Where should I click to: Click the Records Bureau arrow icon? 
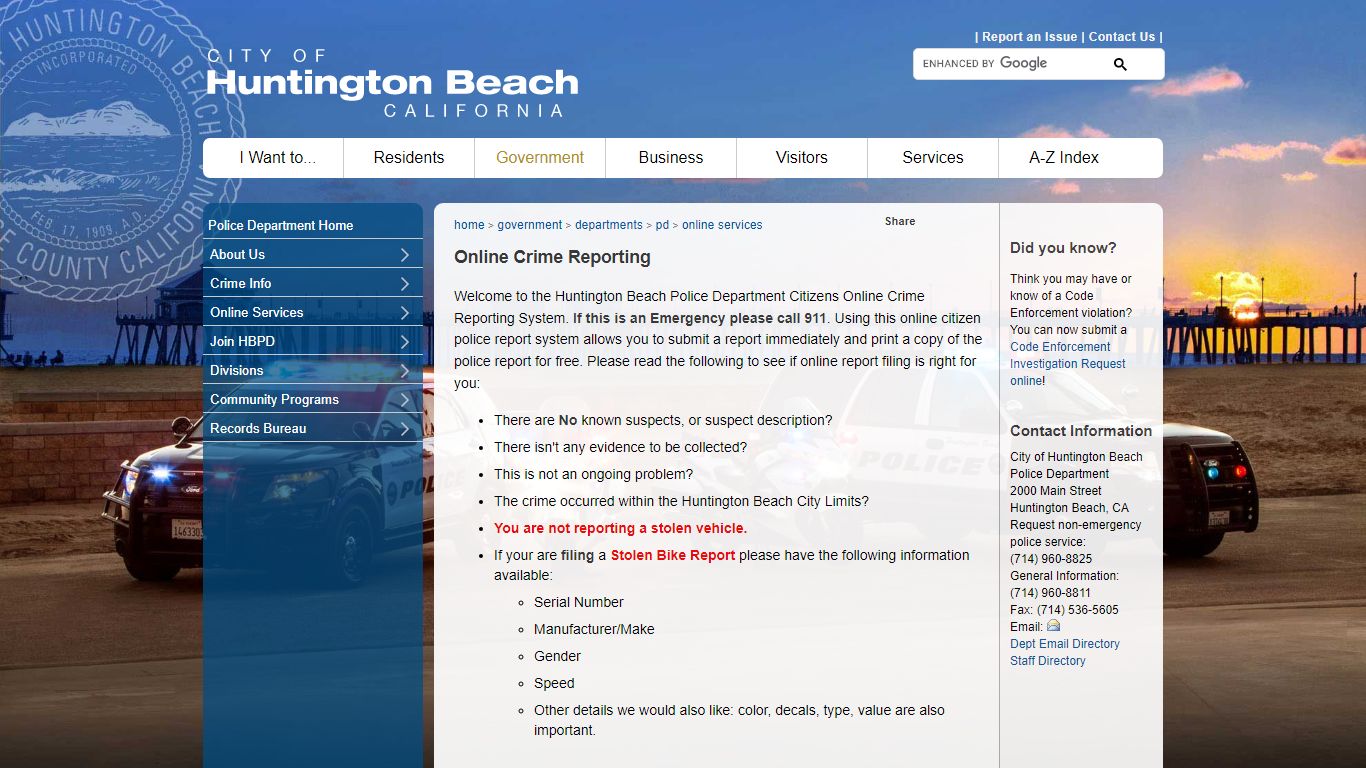[404, 428]
